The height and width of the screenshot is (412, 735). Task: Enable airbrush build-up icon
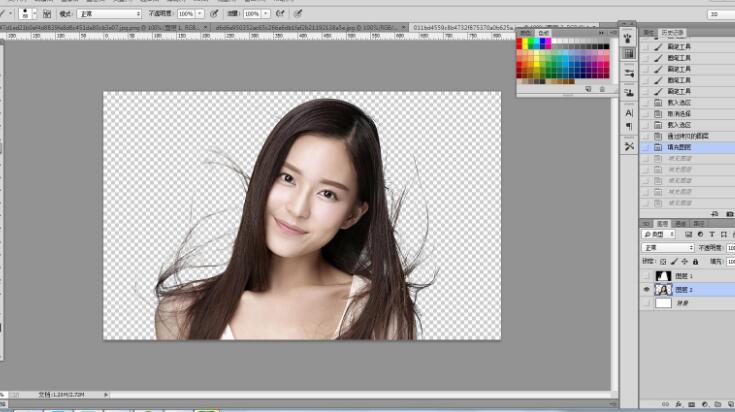coord(280,14)
